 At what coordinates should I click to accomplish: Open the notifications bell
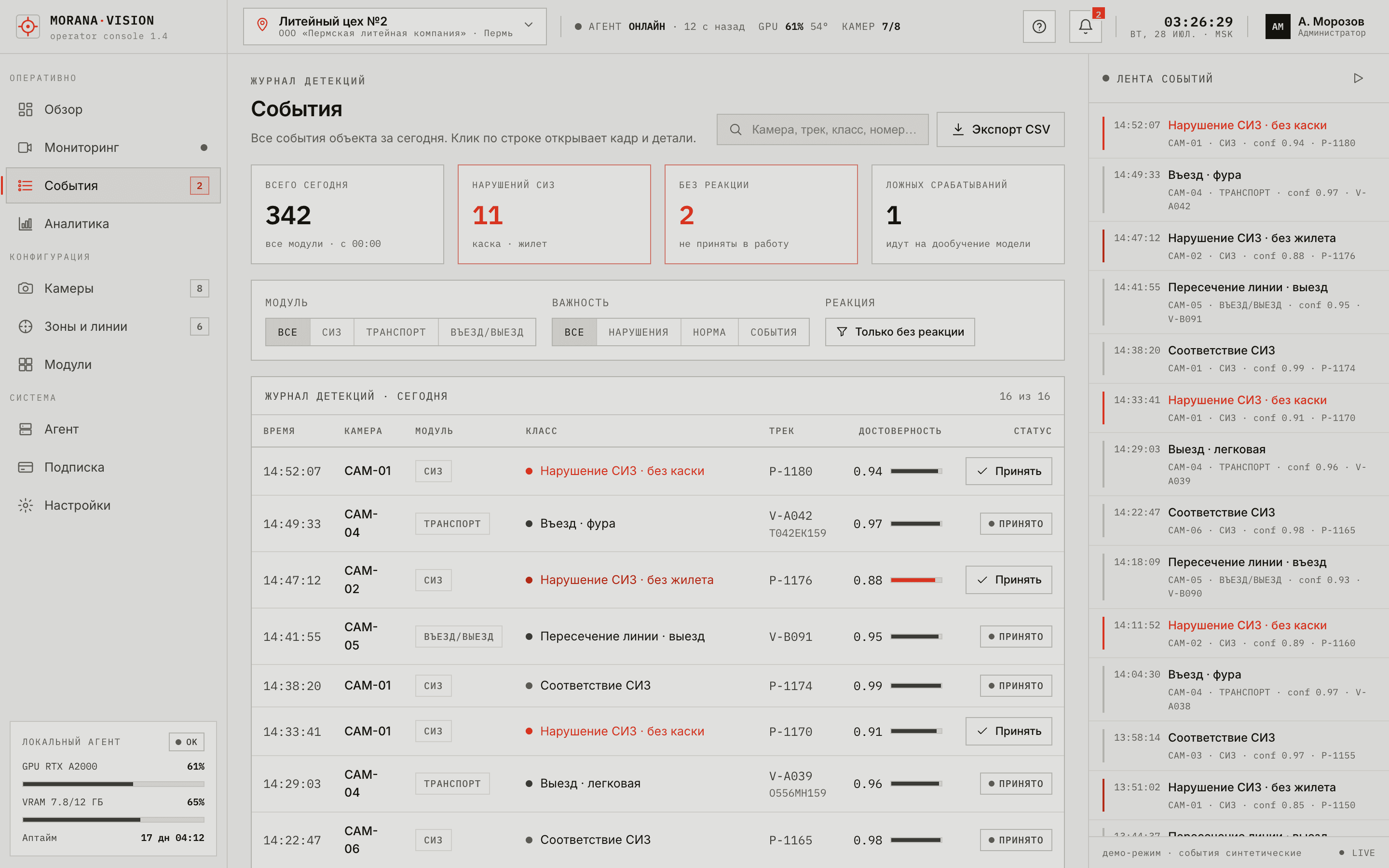[x=1085, y=27]
